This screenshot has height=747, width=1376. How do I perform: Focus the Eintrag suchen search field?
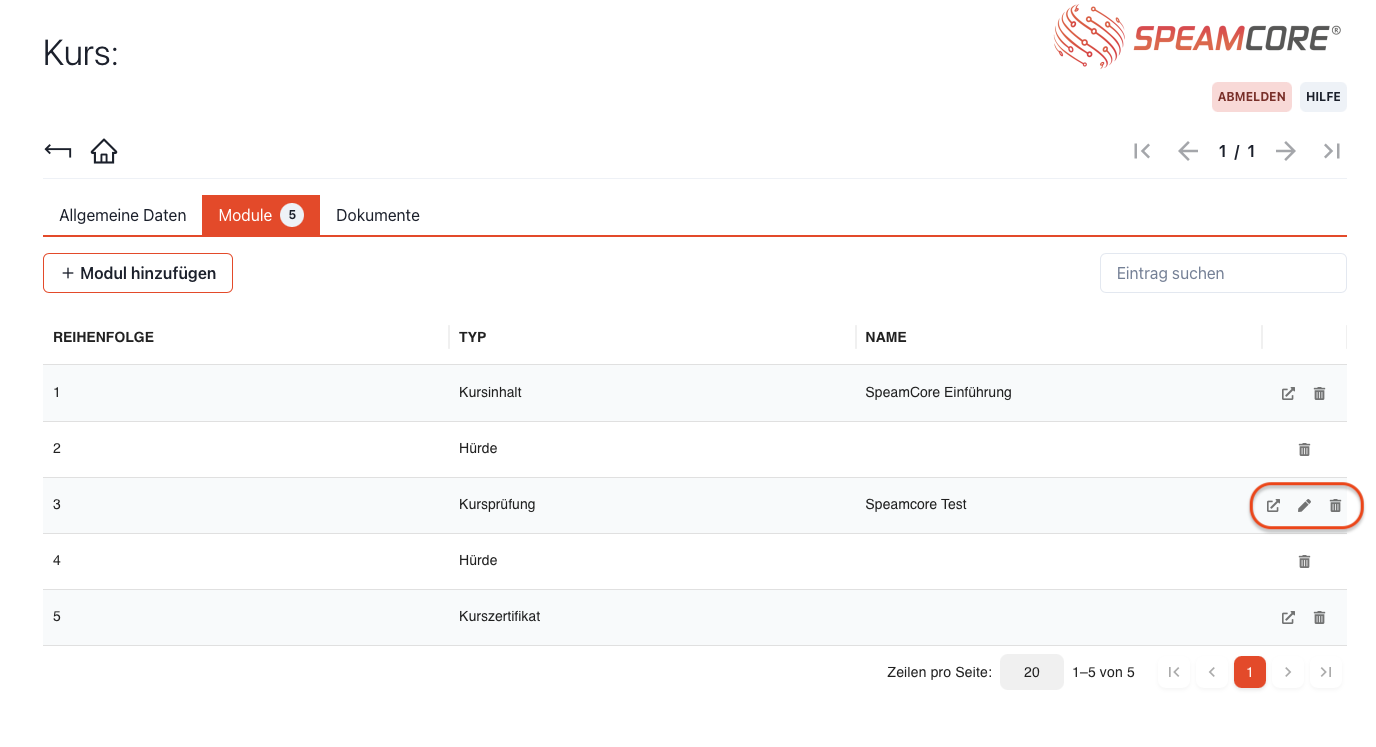(x=1222, y=273)
